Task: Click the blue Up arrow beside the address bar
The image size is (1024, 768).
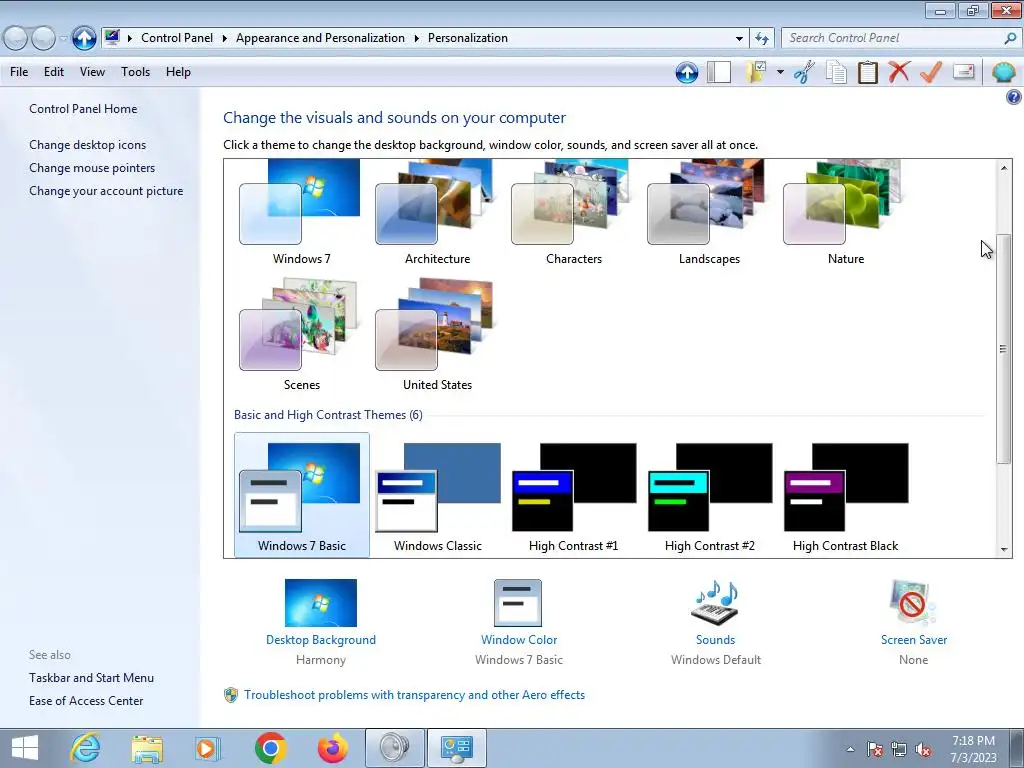Action: click(84, 38)
